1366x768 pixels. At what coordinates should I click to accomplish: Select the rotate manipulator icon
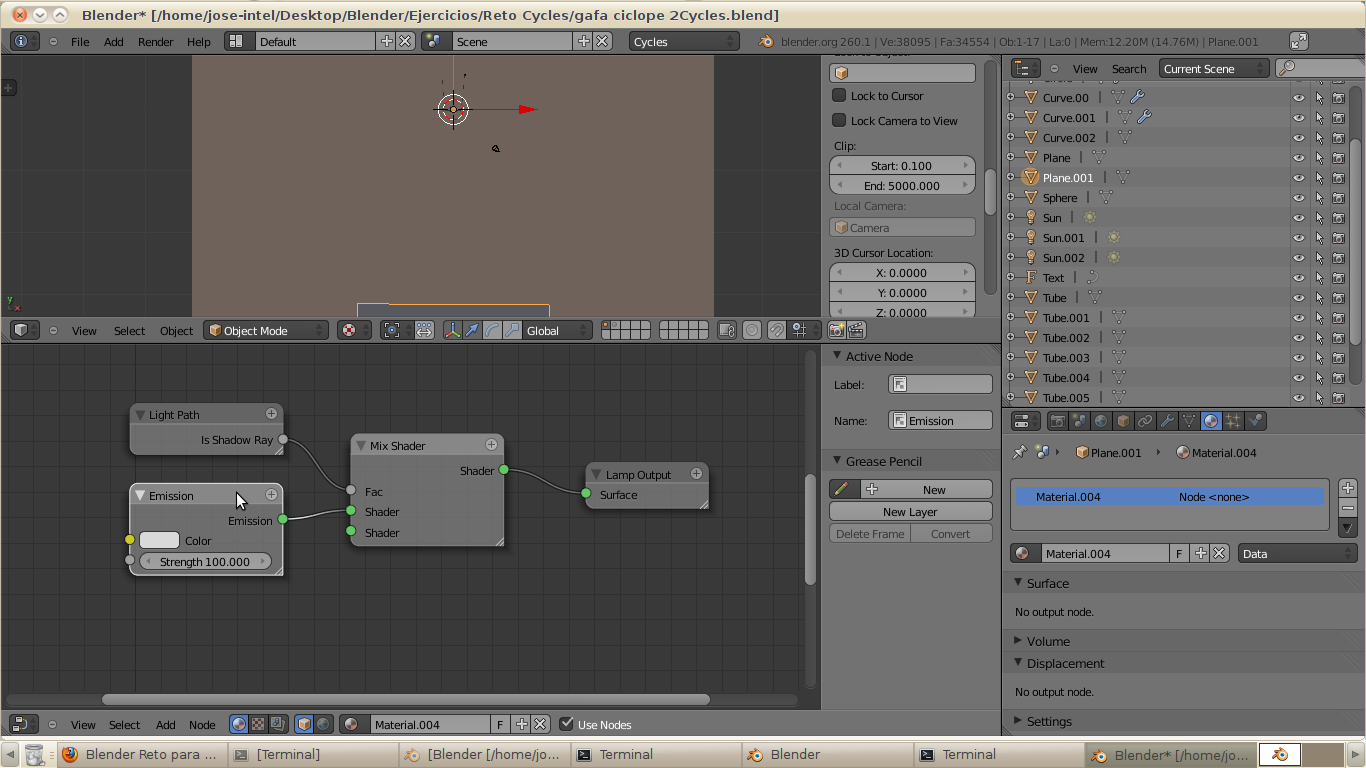[x=493, y=330]
